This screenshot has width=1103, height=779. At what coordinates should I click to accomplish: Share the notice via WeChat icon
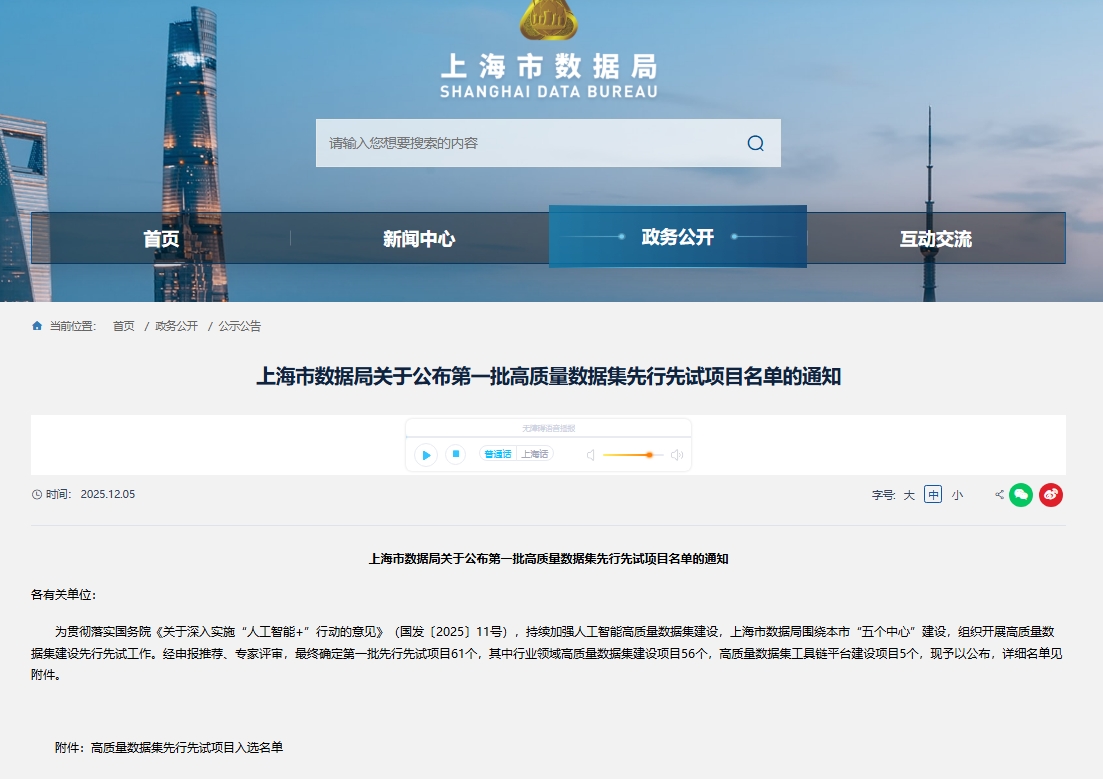click(x=1020, y=494)
